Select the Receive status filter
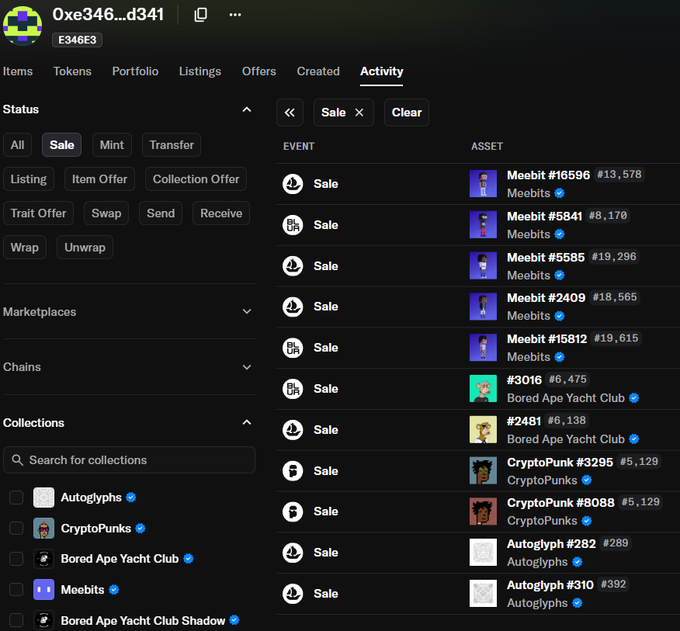680x631 pixels. [x=221, y=213]
